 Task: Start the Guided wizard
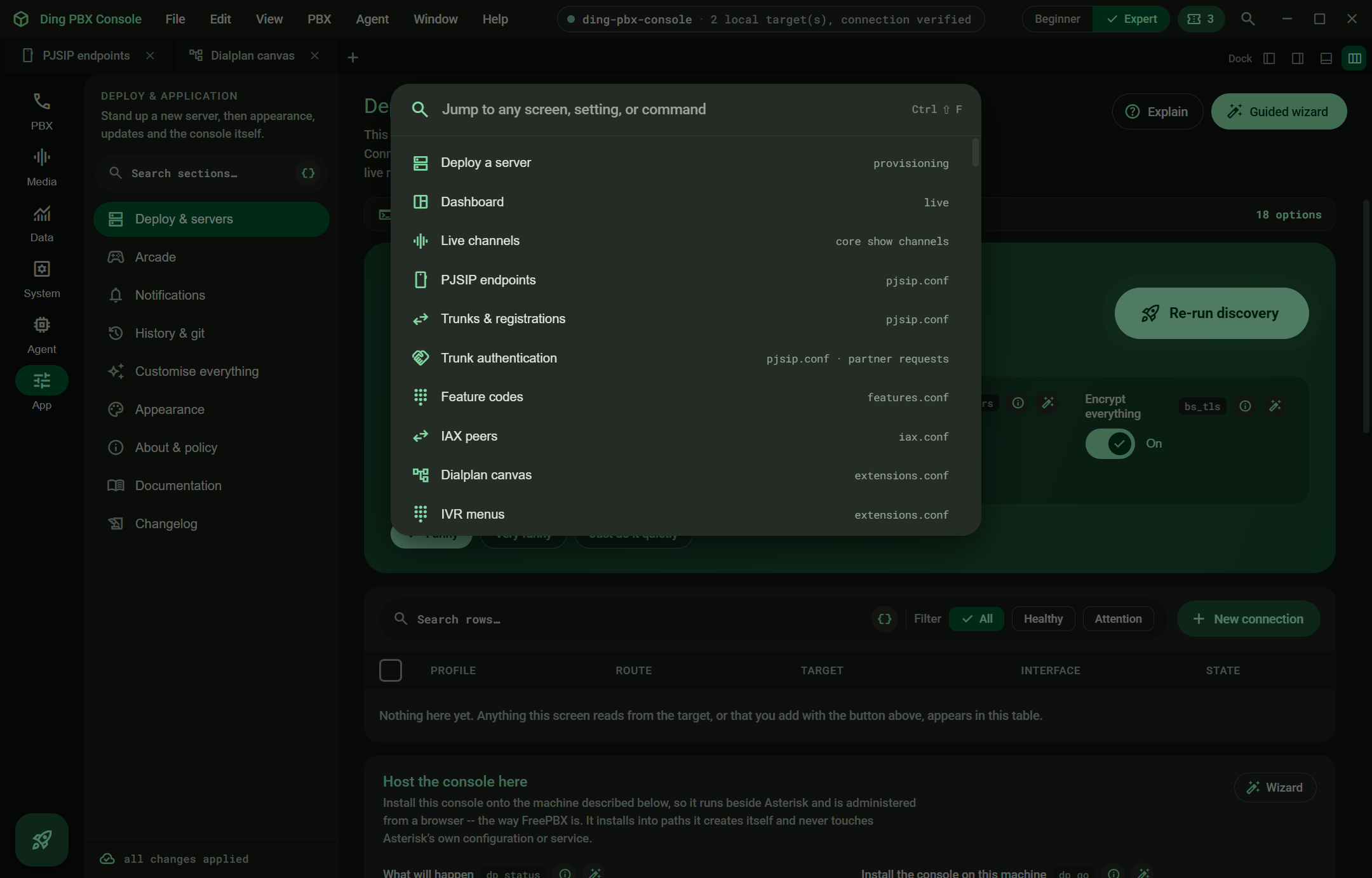[x=1279, y=112]
